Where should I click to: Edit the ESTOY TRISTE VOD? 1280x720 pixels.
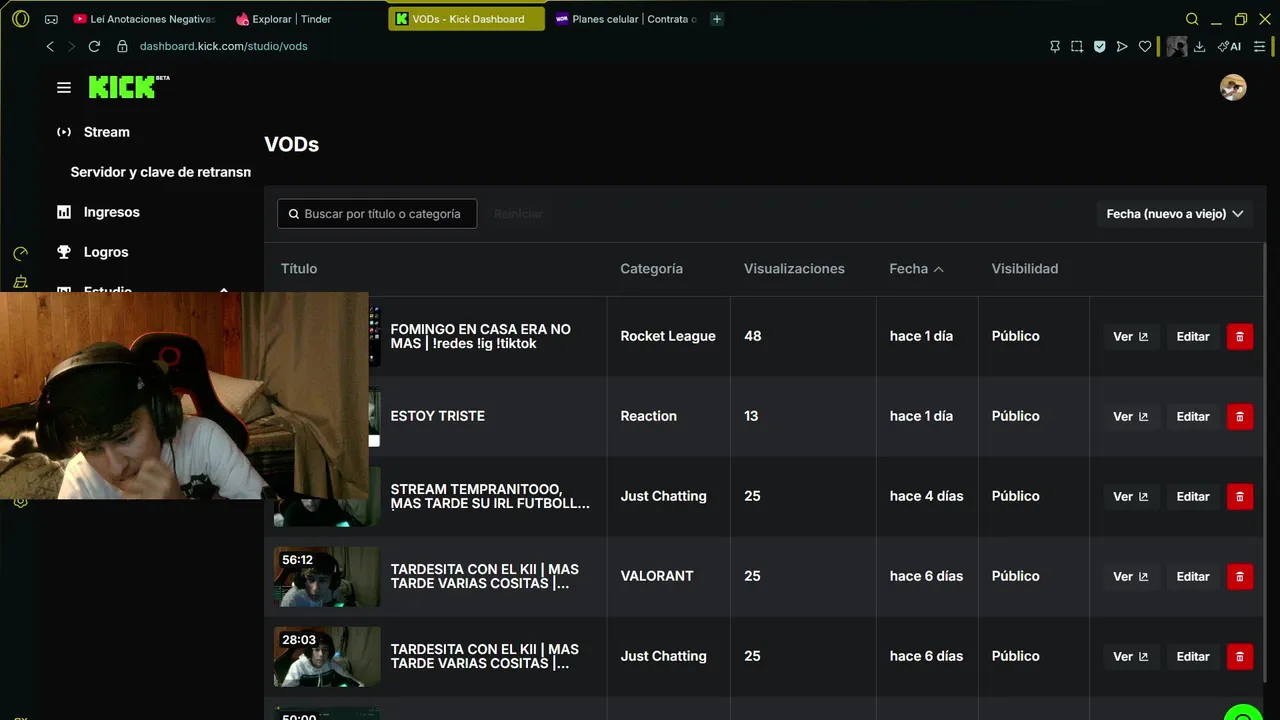(x=1193, y=416)
